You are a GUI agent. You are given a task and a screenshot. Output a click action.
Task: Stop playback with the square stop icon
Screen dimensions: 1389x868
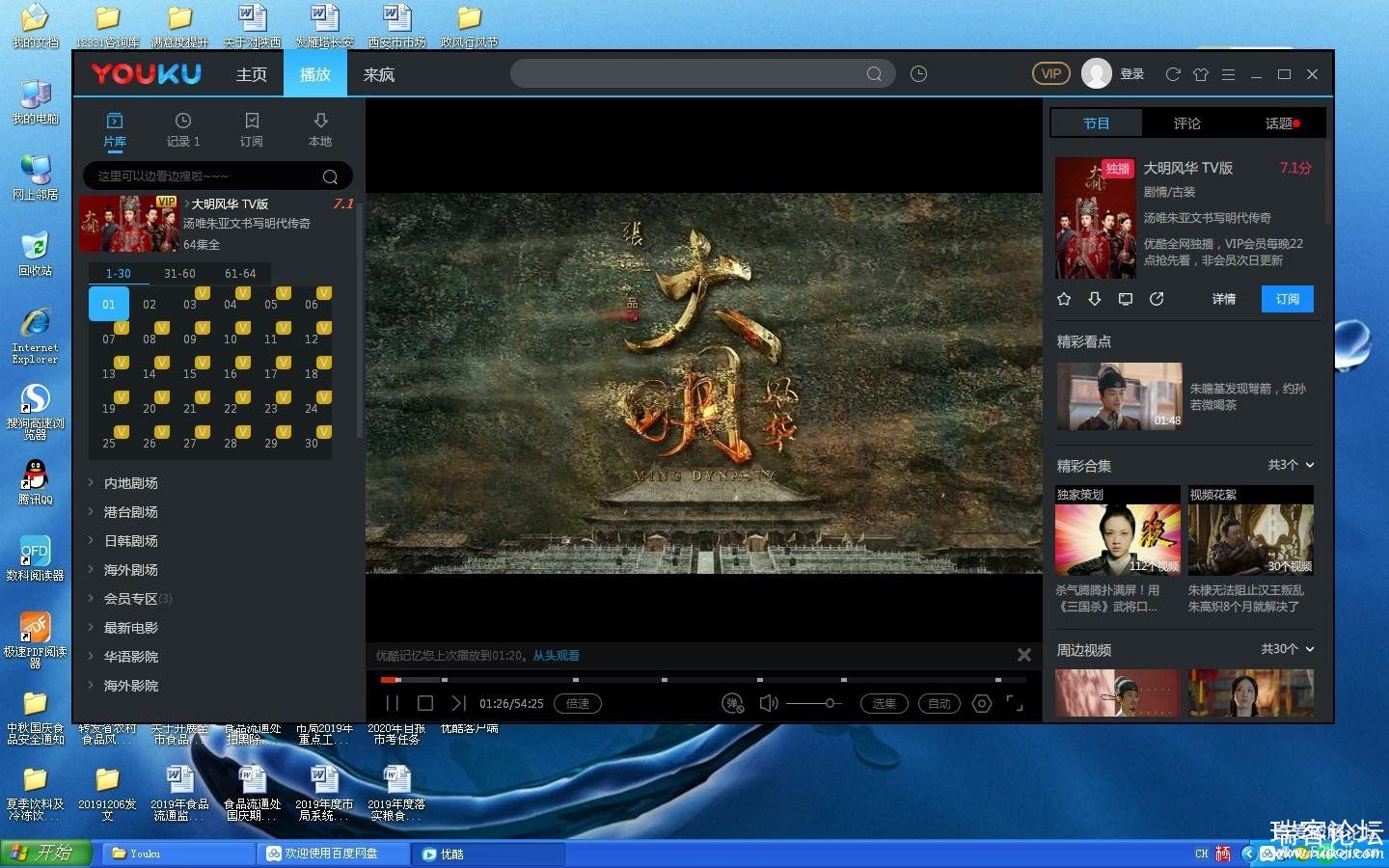424,703
